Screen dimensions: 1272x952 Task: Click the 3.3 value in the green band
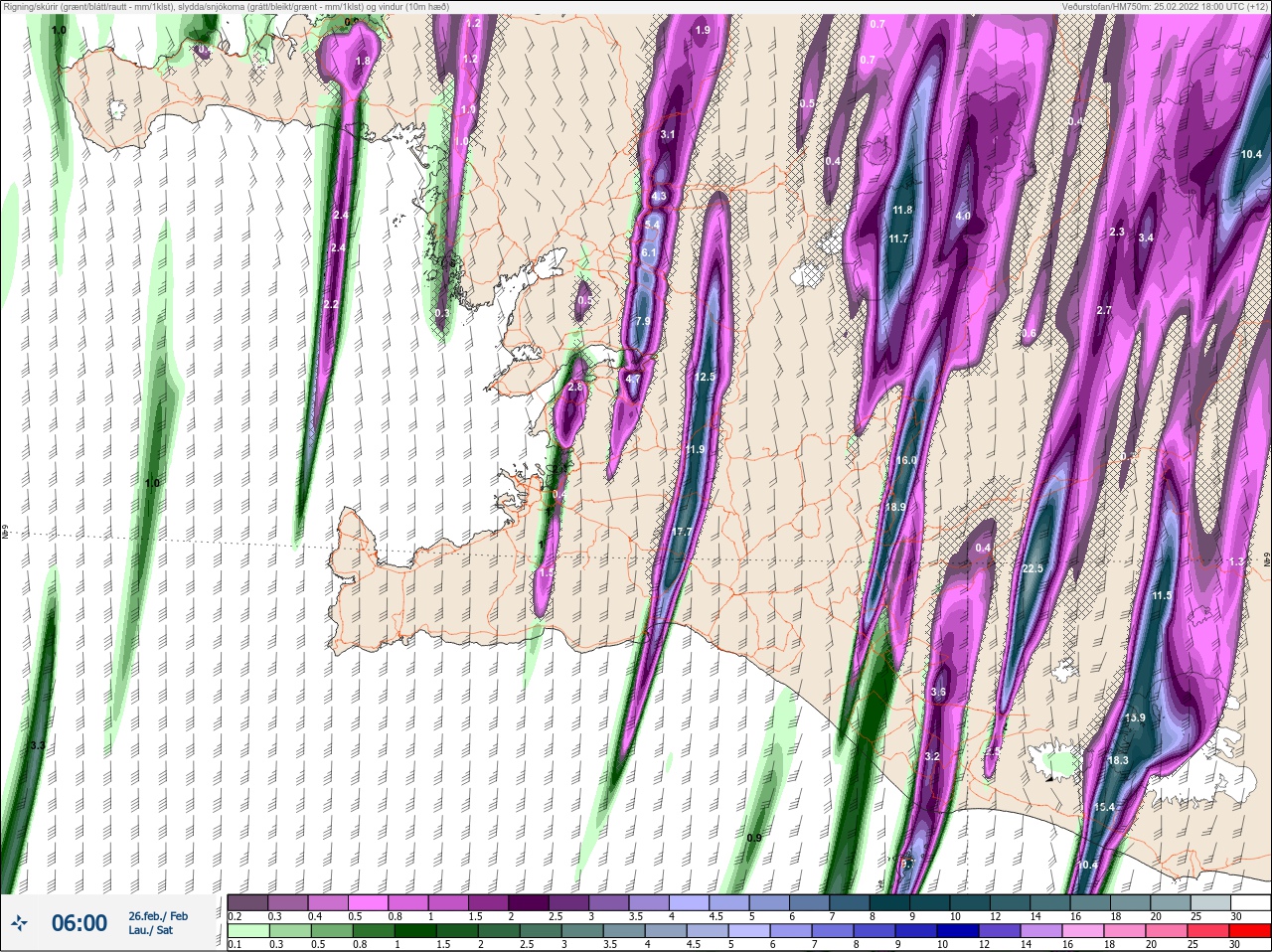pos(38,744)
